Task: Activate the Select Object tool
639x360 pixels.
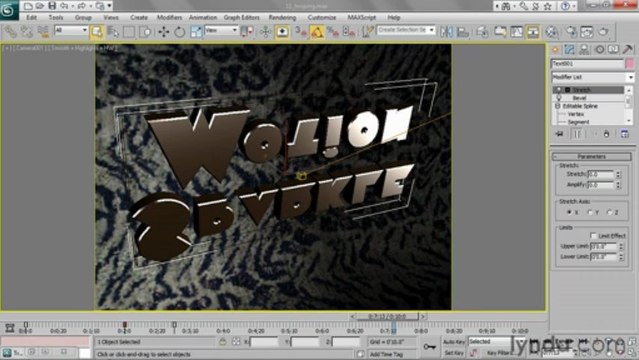Action: click(97, 32)
